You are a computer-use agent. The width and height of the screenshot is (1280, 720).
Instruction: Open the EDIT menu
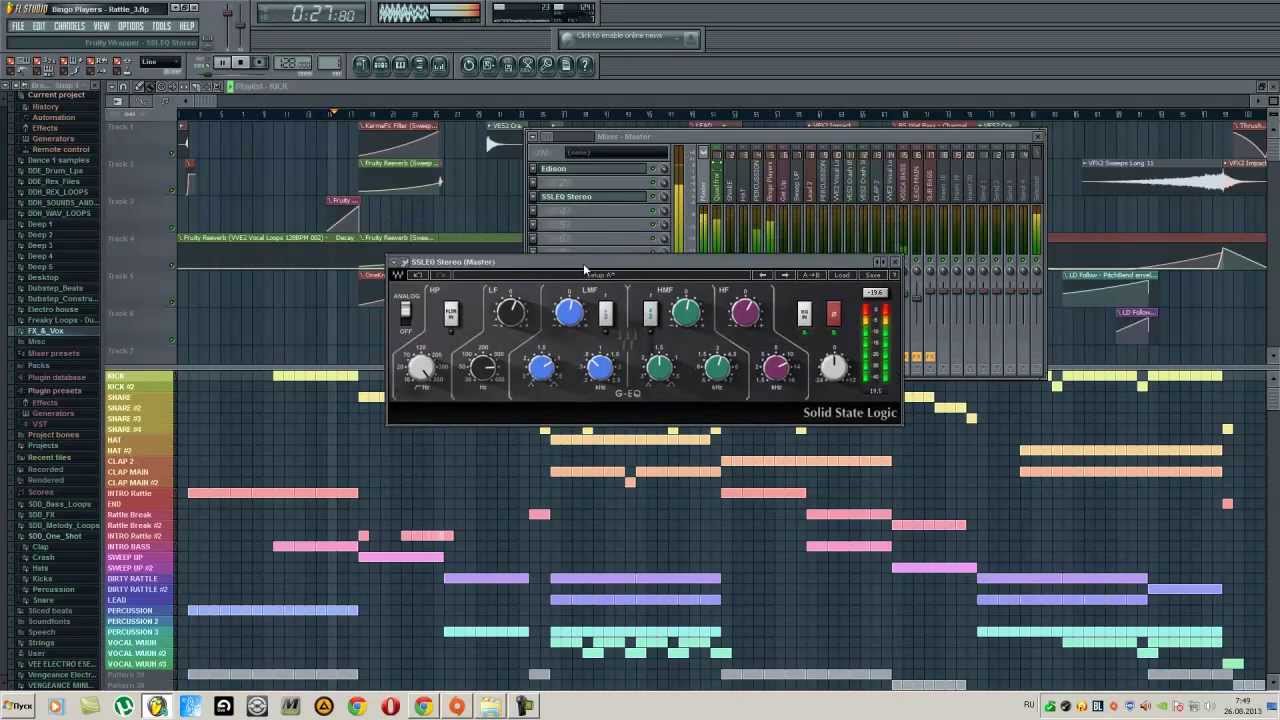click(x=39, y=26)
